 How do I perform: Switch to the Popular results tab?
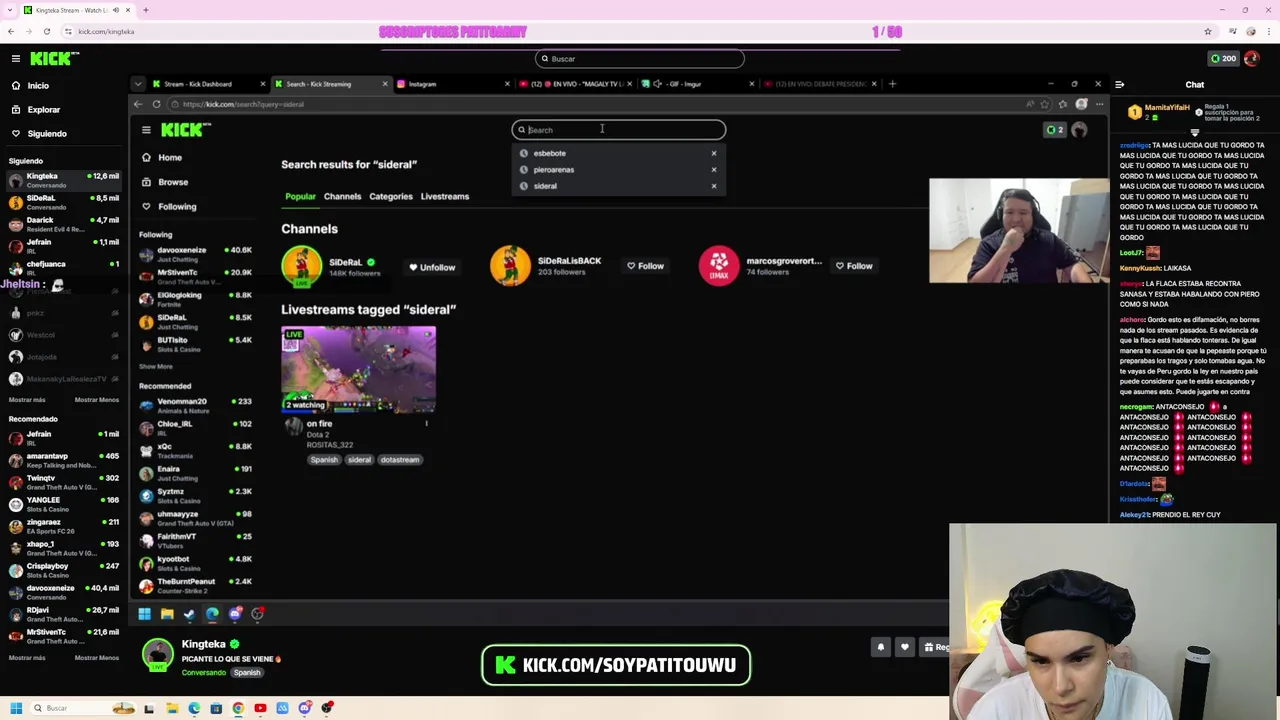click(300, 197)
